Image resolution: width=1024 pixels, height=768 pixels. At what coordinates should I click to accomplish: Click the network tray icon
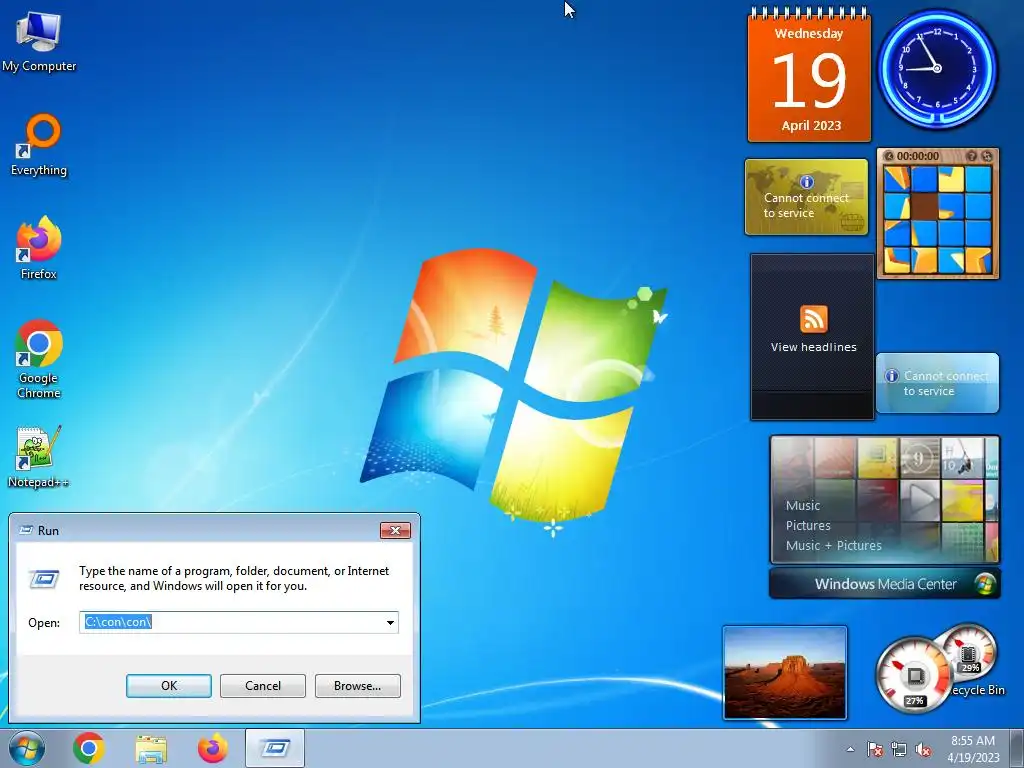(x=899, y=749)
